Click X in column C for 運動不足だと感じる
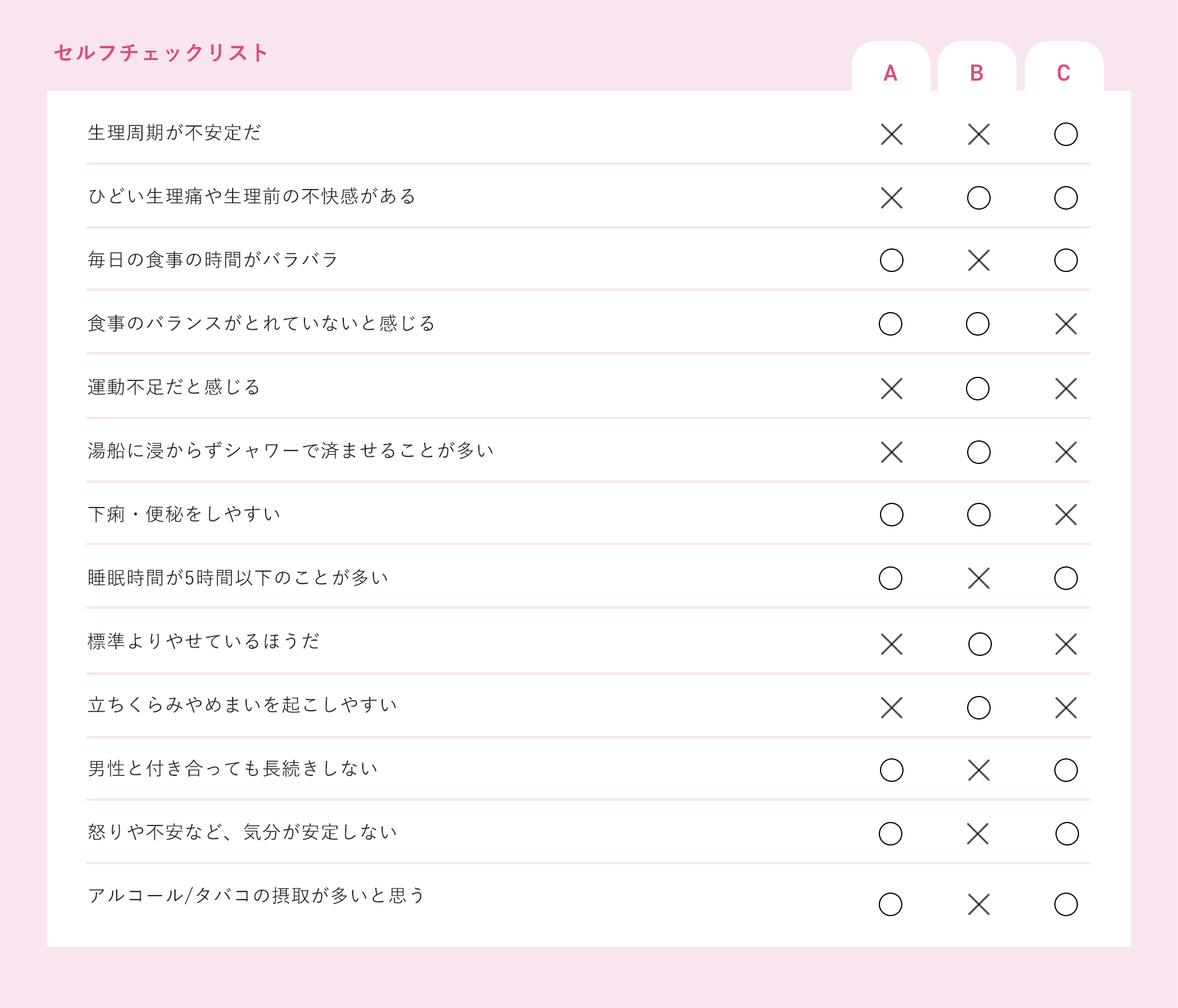Image resolution: width=1178 pixels, height=1008 pixels. point(1066,389)
